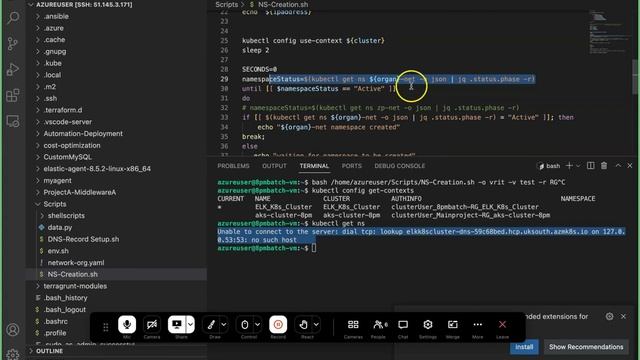Open Remote Explorer view in activity bar
The image size is (640, 360).
click(x=13, y=121)
